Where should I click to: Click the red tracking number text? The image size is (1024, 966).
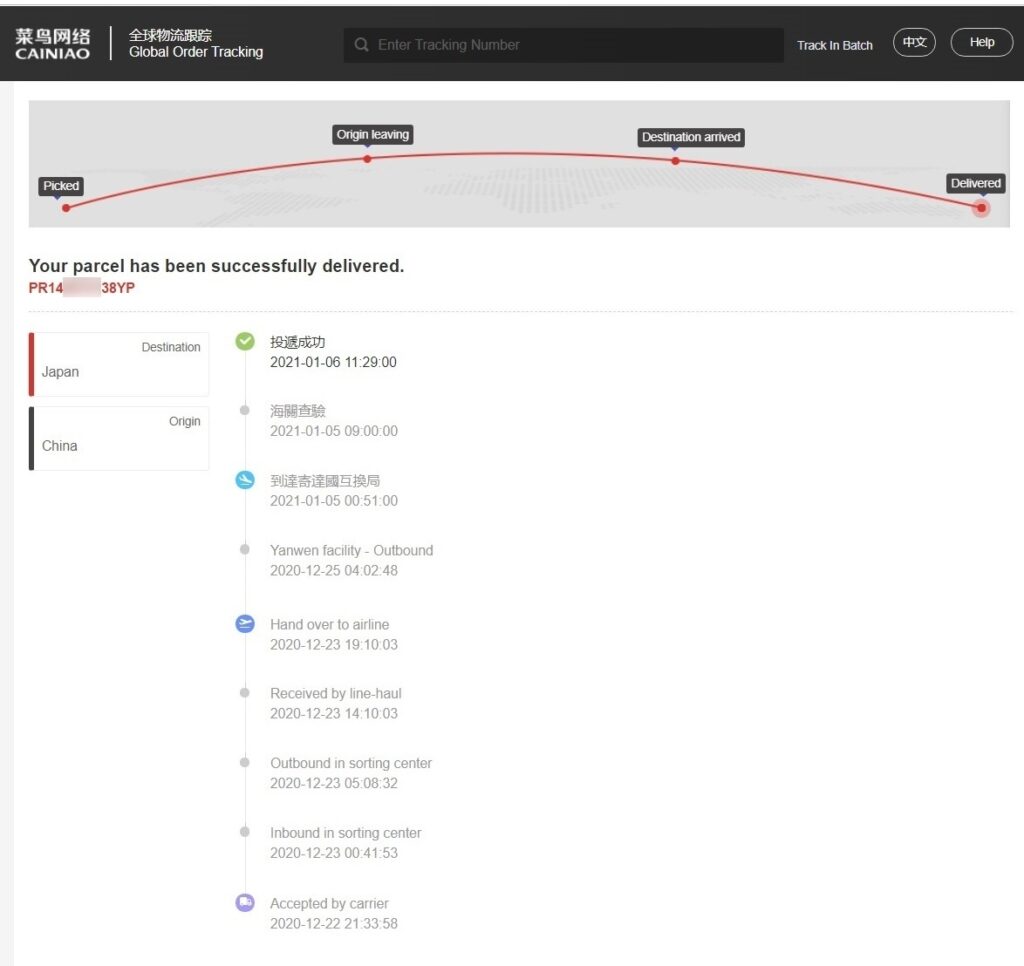tap(82, 288)
